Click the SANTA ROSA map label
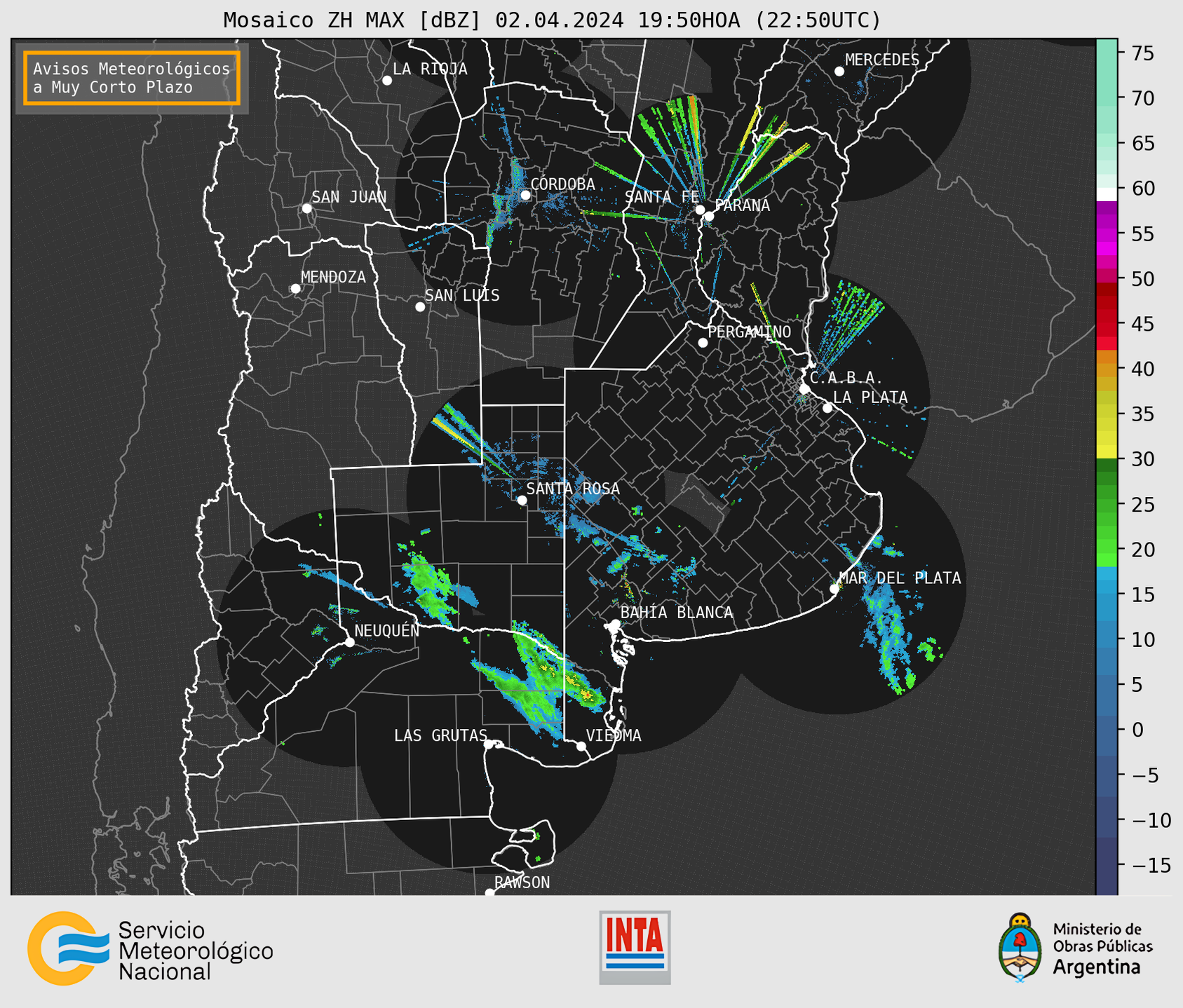Image resolution: width=1183 pixels, height=1008 pixels. click(x=573, y=489)
